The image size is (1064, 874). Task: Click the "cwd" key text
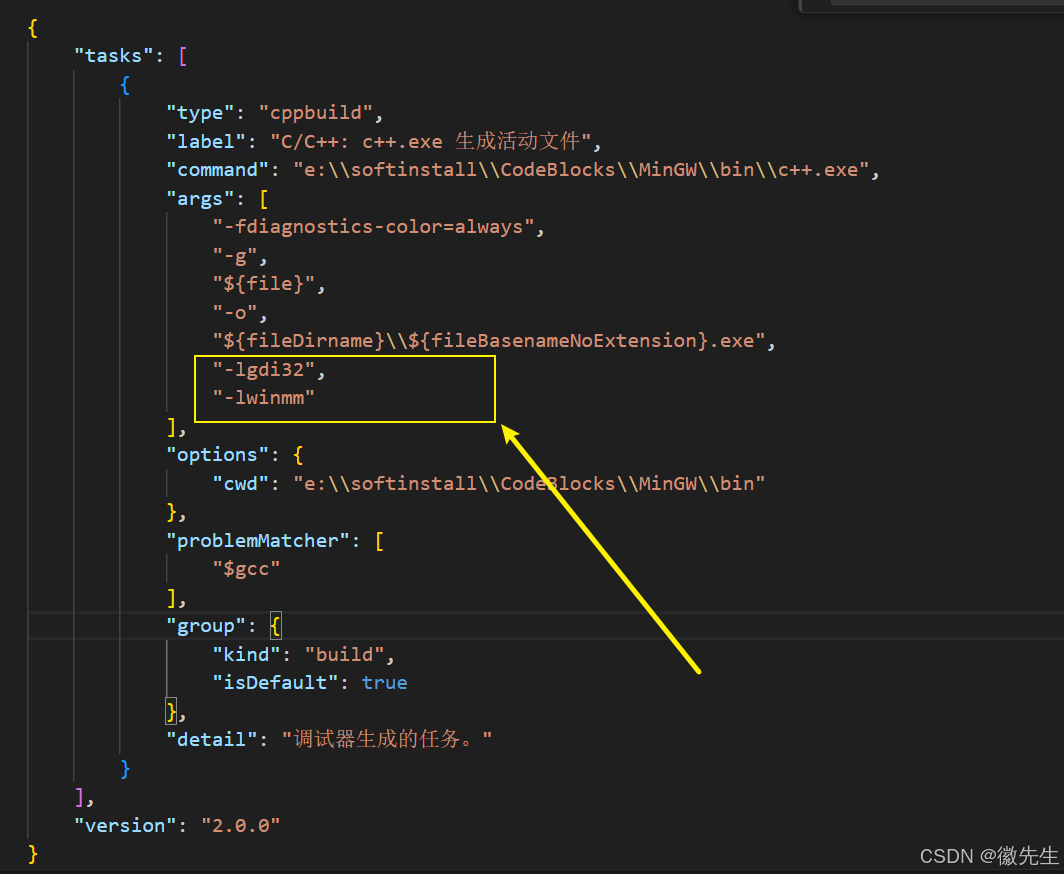click(x=241, y=484)
